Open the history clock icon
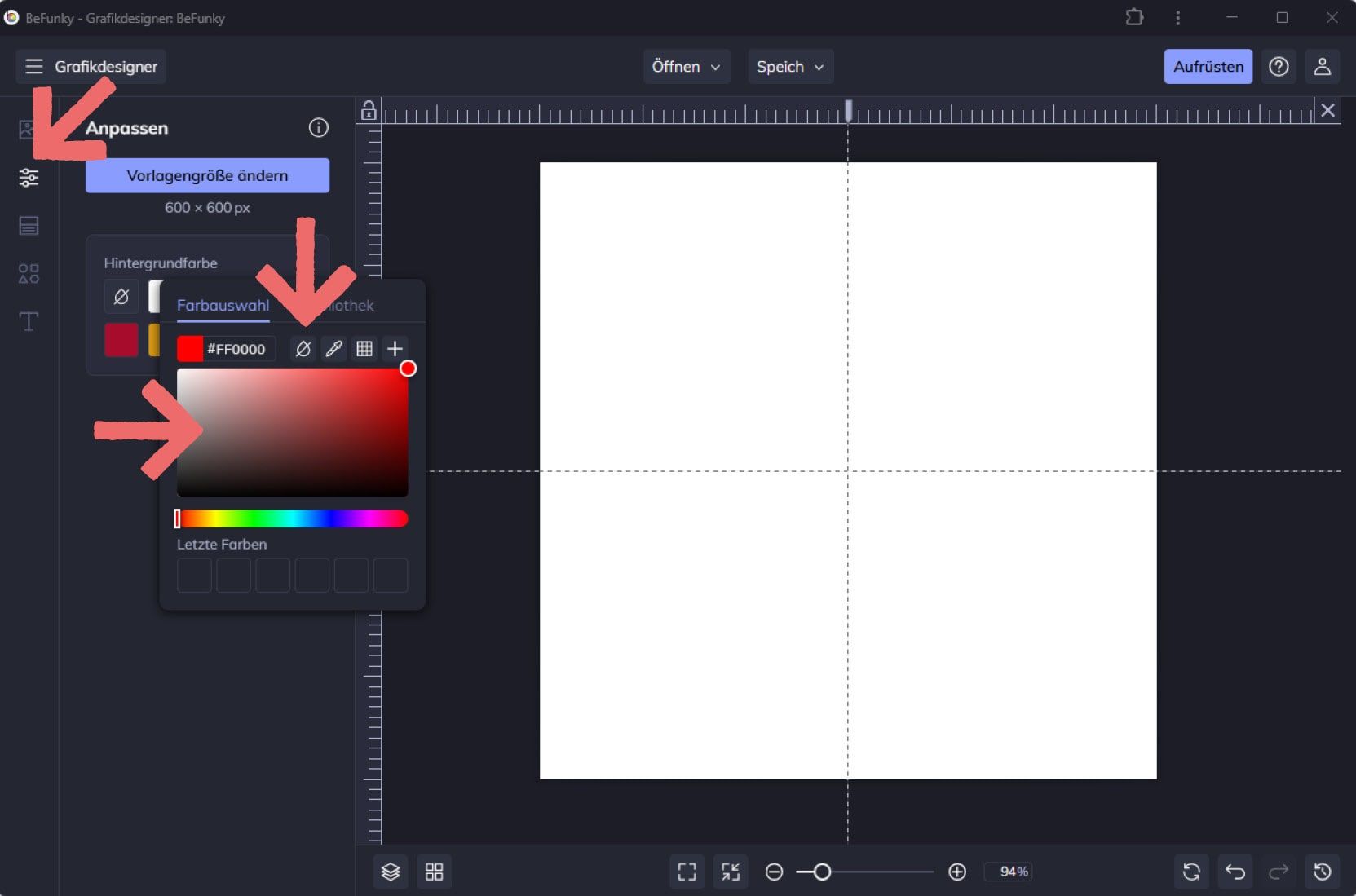1356x896 pixels. 1323,872
